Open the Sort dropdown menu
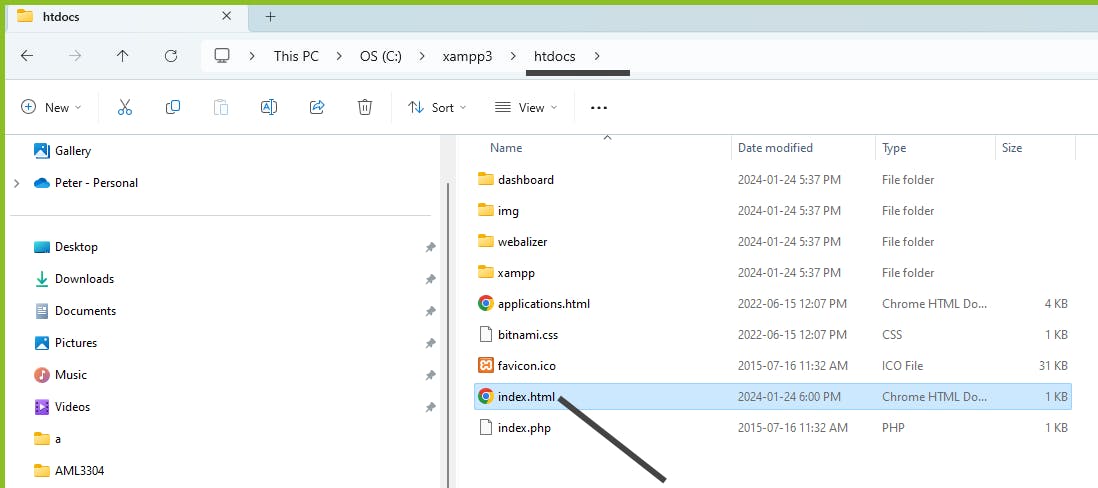 tap(437, 107)
